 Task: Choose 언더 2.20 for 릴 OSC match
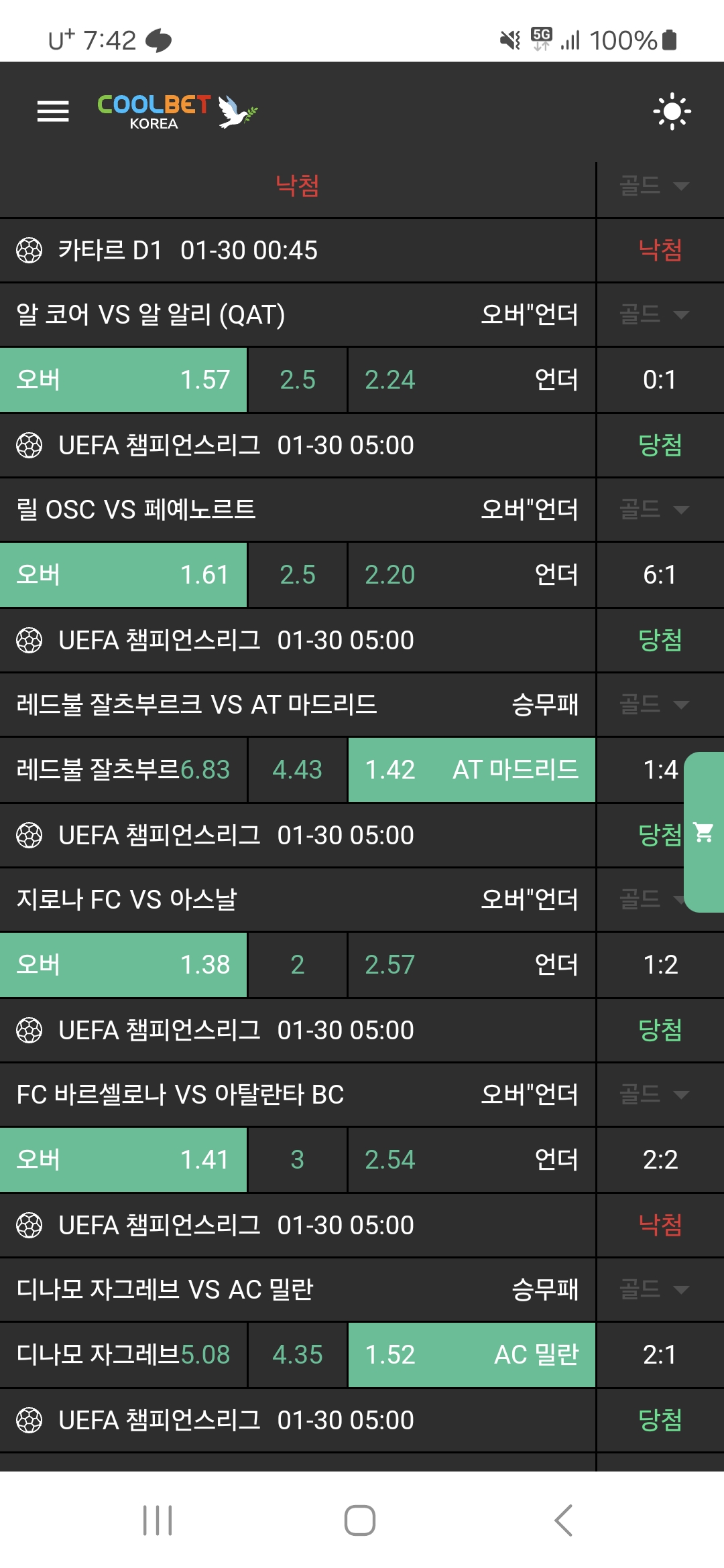point(471,575)
